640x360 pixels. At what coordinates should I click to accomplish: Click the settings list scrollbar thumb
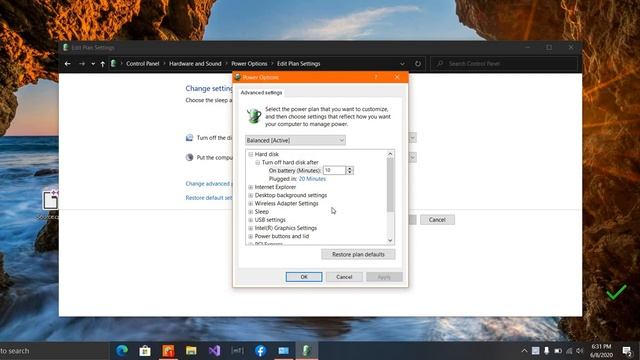point(390,184)
